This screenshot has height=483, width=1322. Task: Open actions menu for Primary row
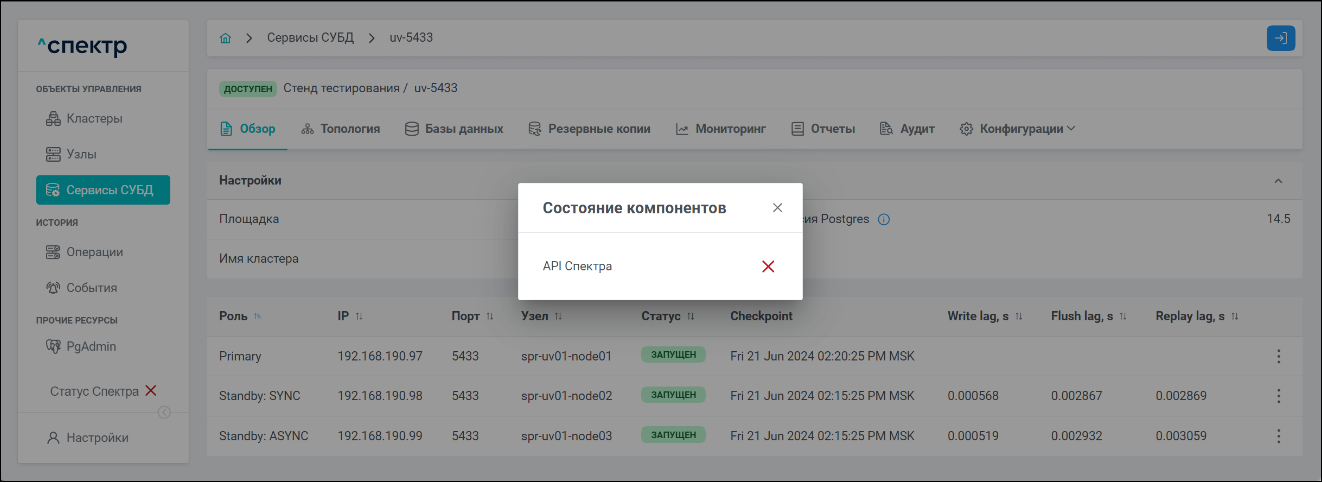1278,356
